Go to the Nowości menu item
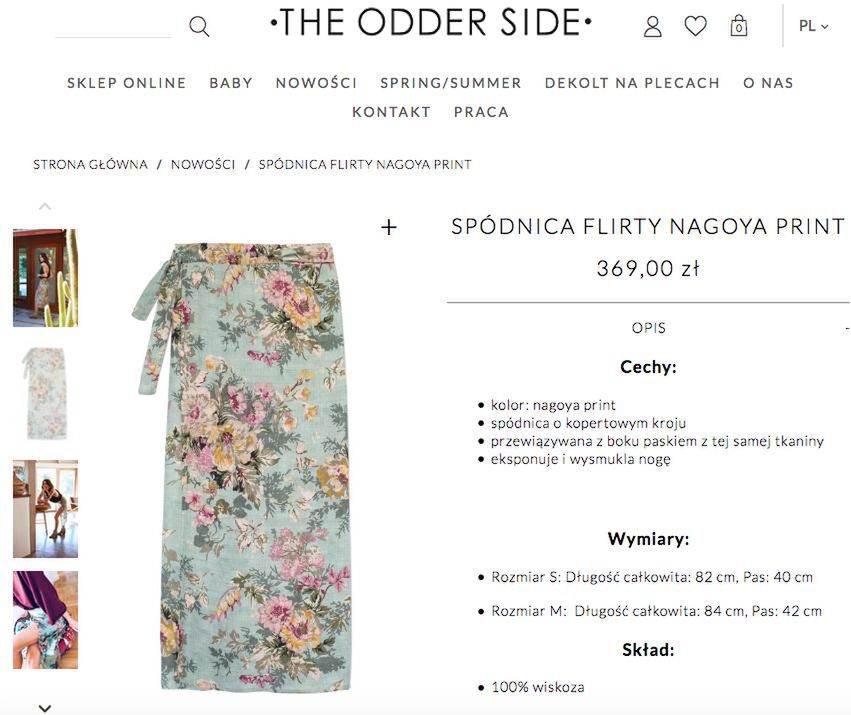The width and height of the screenshot is (851, 715). (x=316, y=83)
